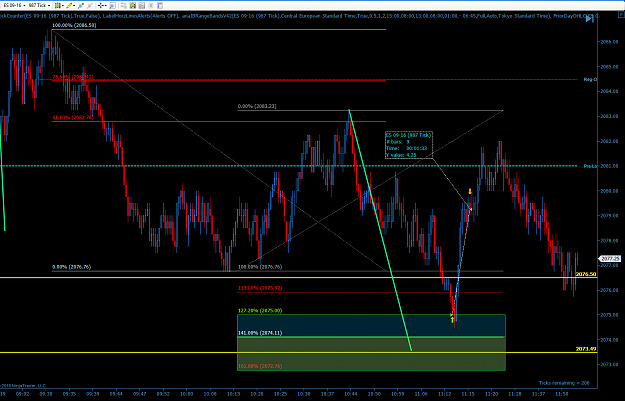Select the 61.80% (2082.78) red Fibonacci label

[73, 118]
